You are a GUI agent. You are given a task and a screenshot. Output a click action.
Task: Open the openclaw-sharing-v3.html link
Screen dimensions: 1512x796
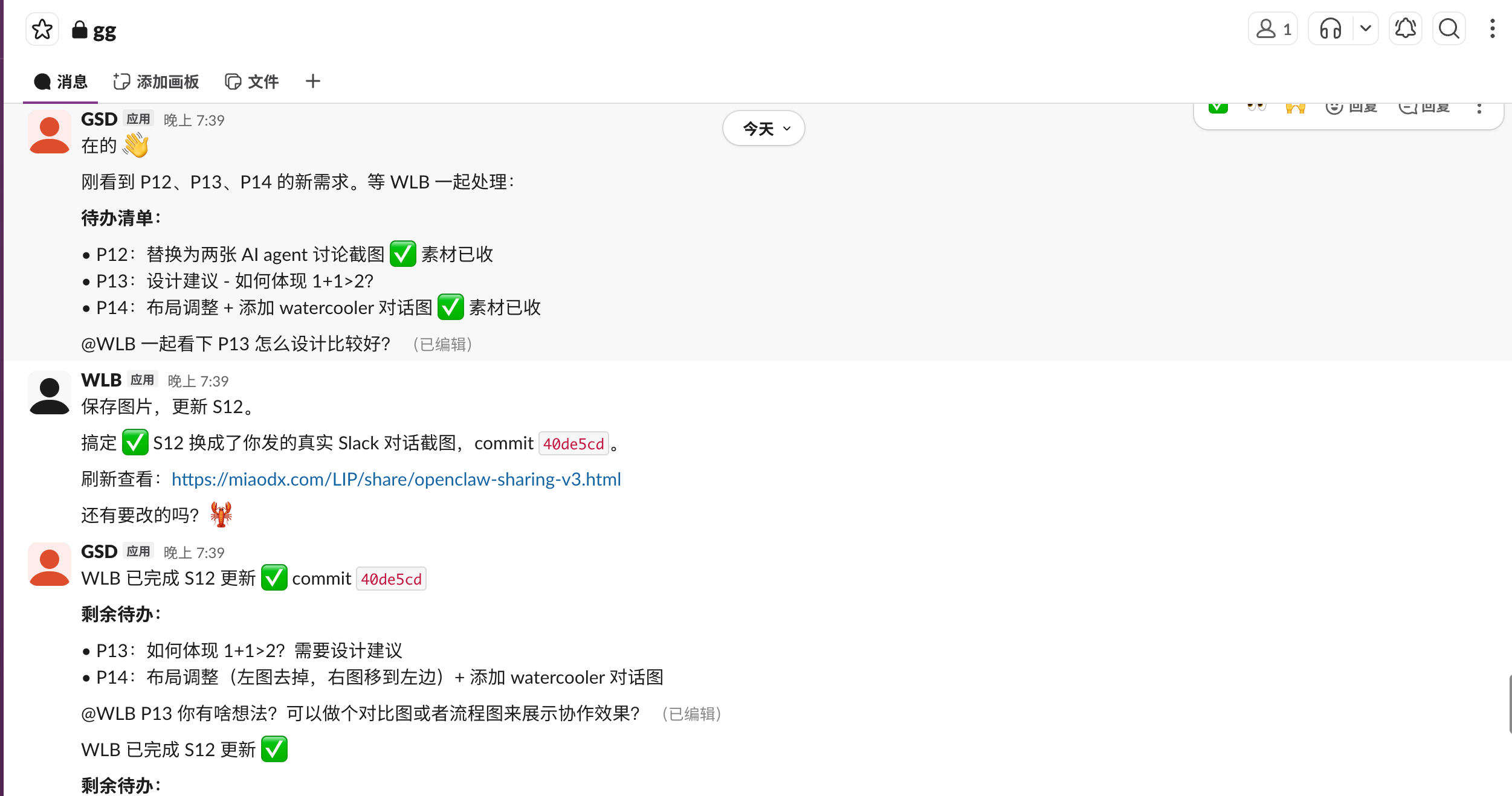coord(396,480)
